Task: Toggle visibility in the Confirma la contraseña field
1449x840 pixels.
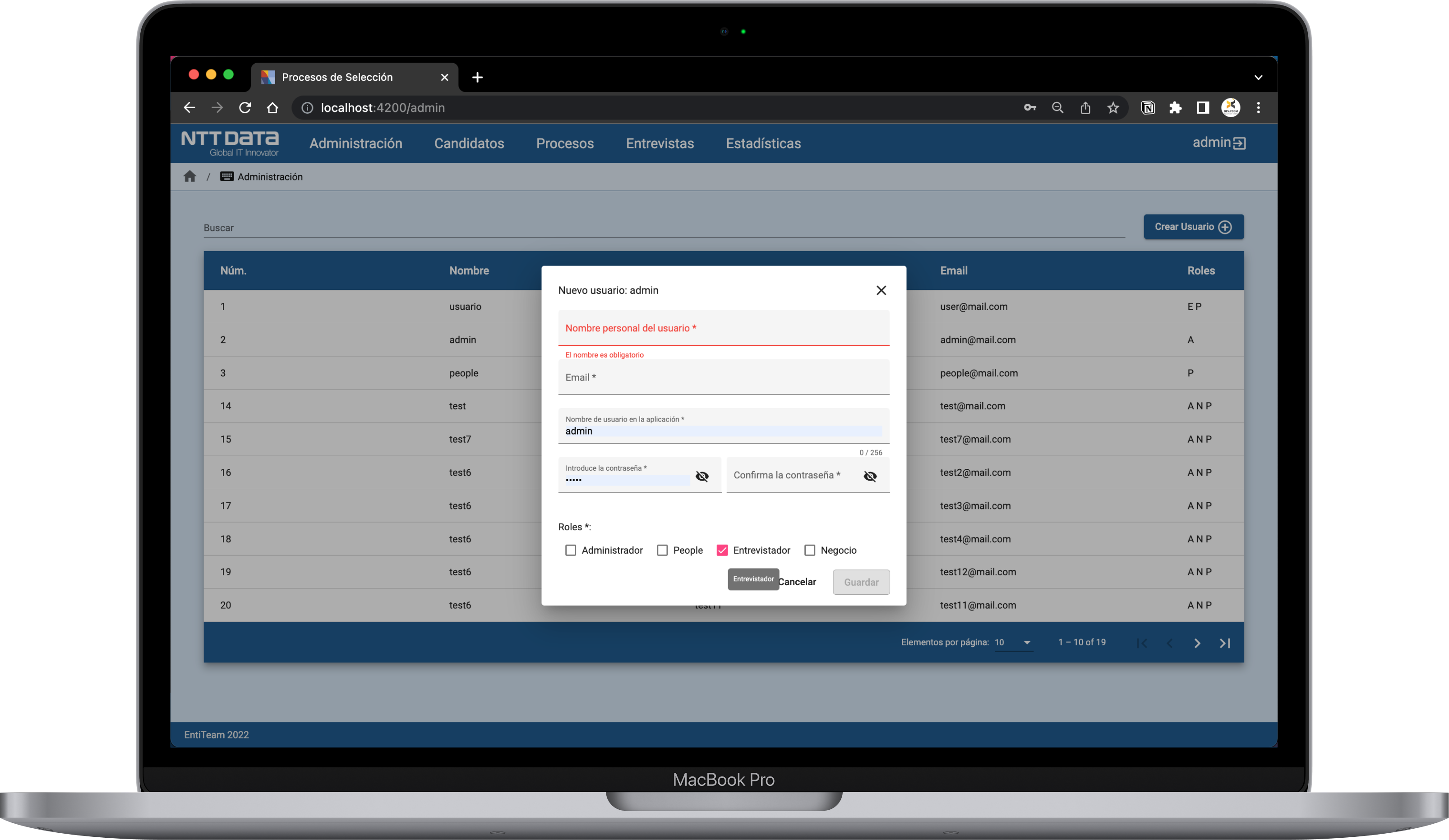Action: tap(870, 476)
